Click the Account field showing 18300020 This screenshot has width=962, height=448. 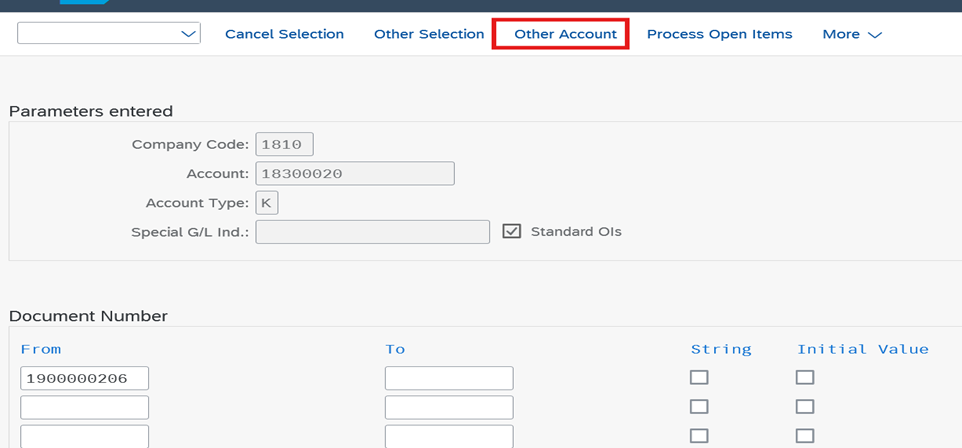(355, 174)
